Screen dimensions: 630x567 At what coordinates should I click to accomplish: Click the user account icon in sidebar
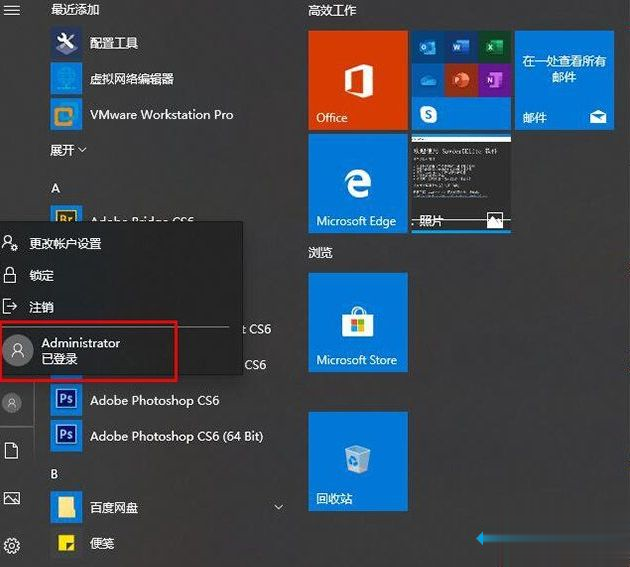pyautogui.click(x=12, y=403)
